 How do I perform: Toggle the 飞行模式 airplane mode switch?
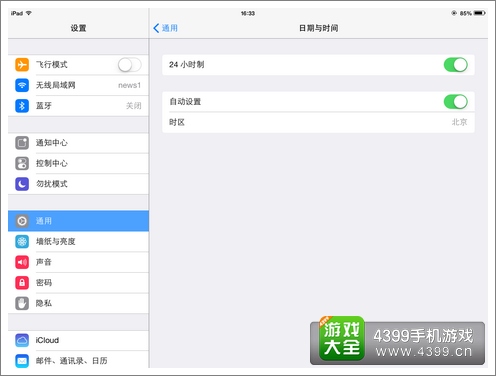[129, 65]
